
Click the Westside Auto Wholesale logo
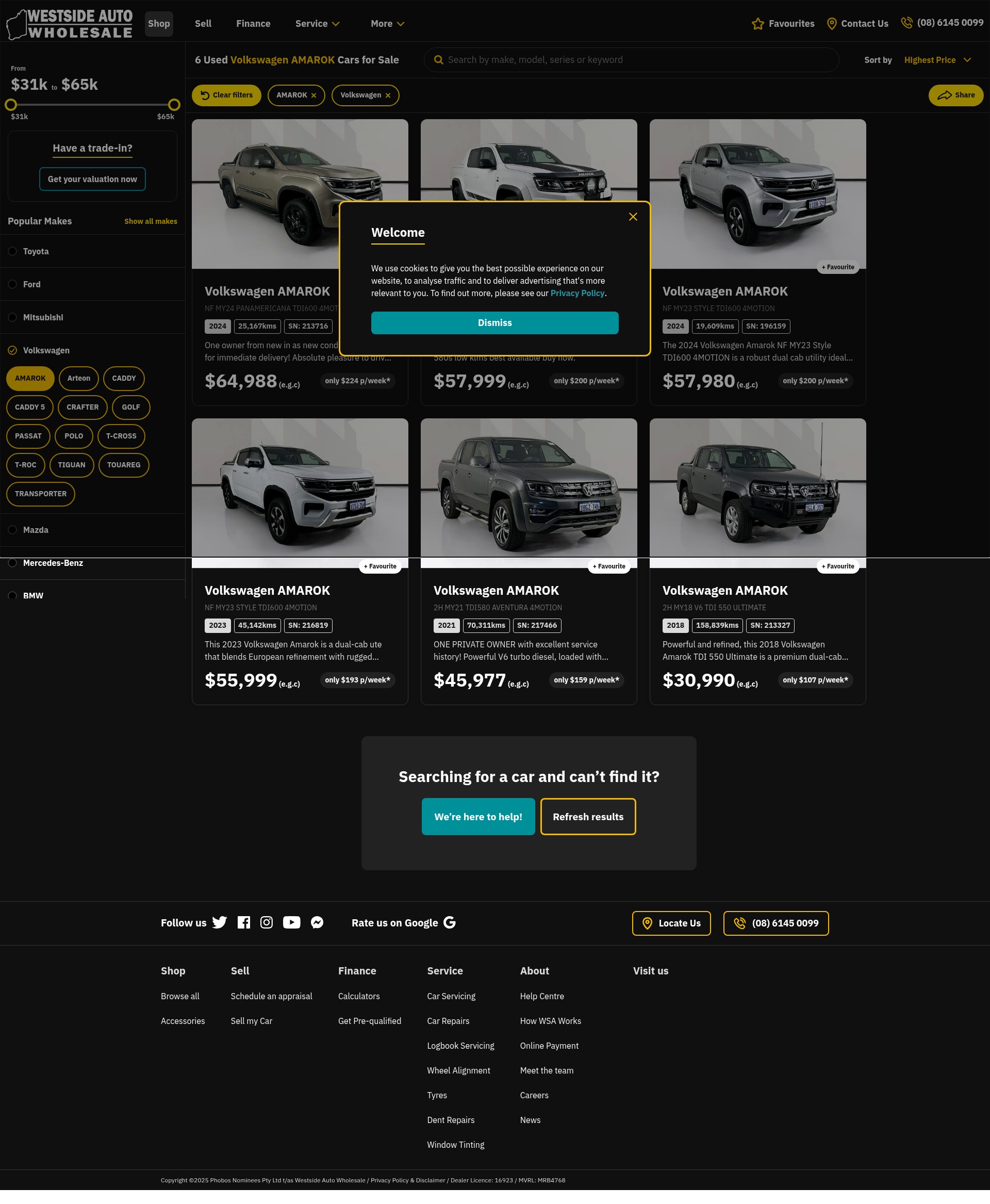[x=69, y=24]
